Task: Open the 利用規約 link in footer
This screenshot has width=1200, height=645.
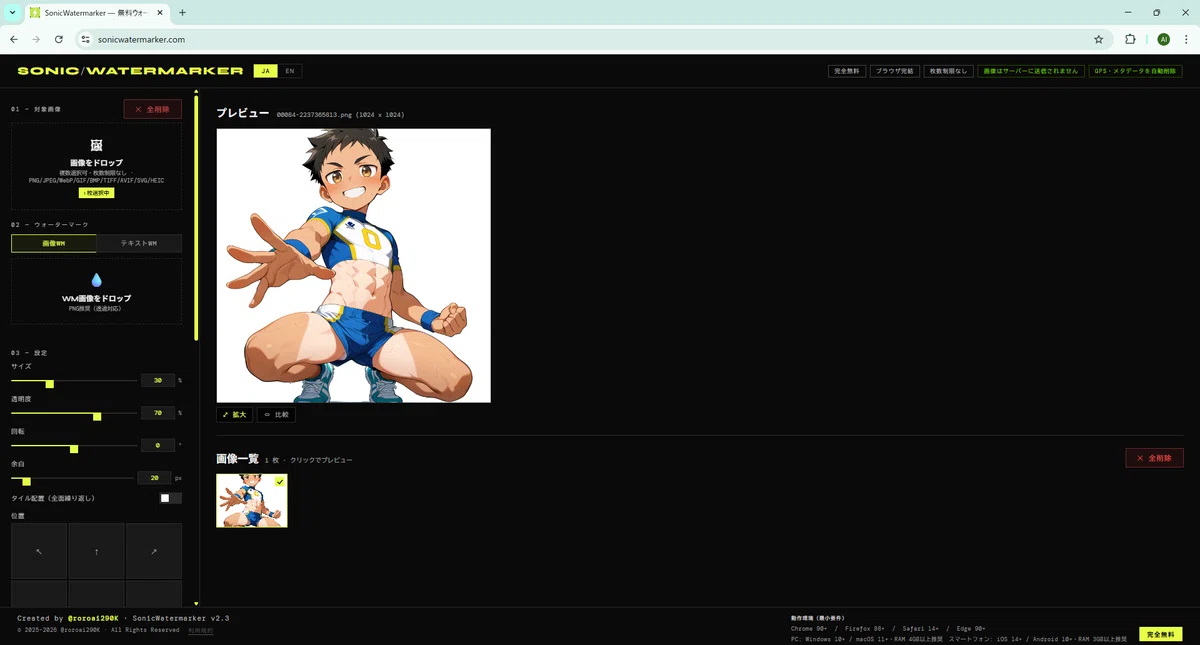Action: coord(201,630)
